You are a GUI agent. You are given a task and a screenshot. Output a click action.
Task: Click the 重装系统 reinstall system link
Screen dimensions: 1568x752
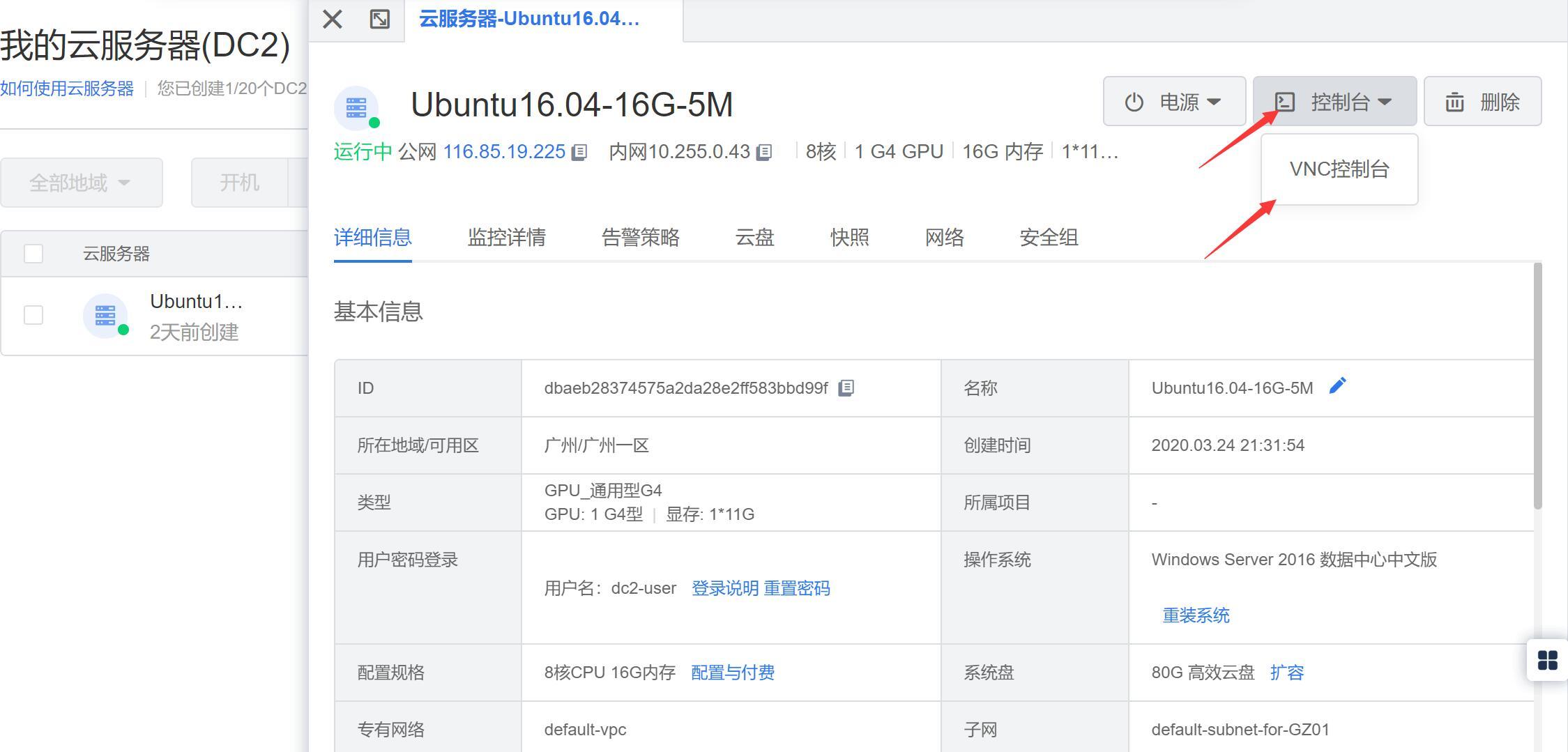1196,615
